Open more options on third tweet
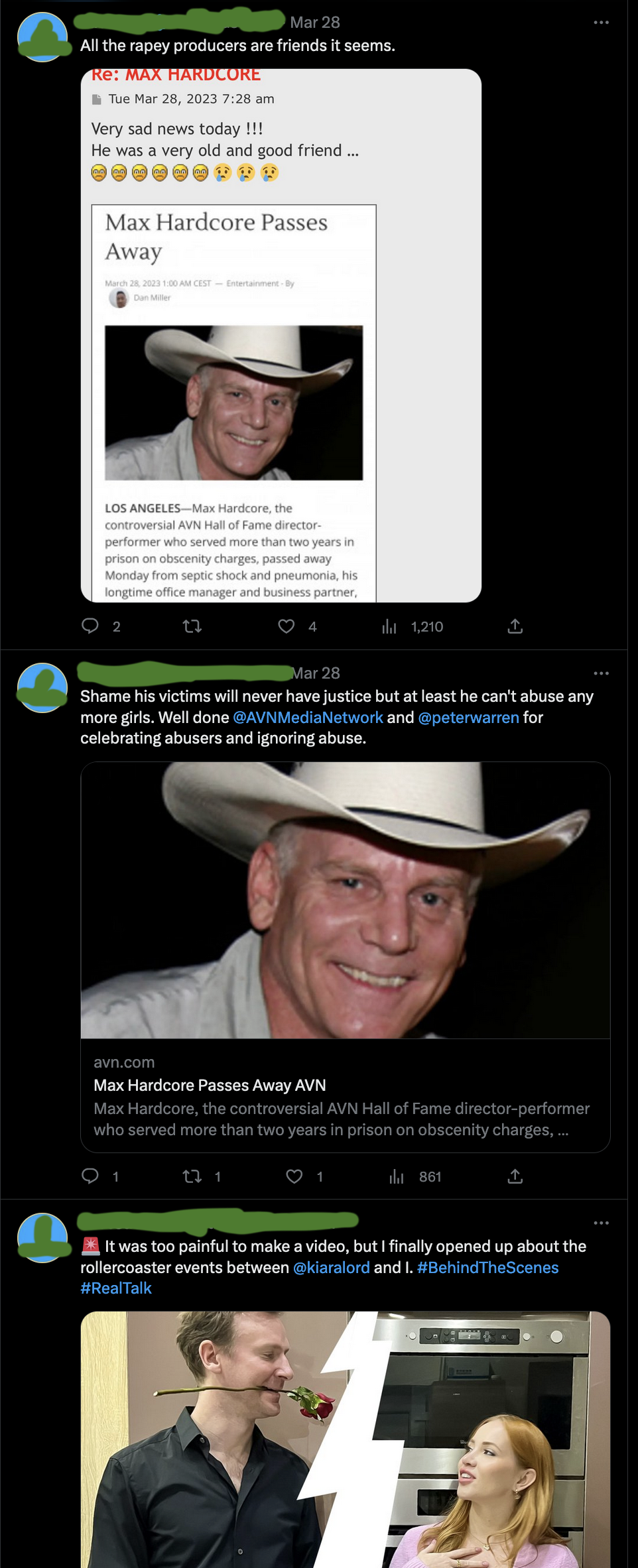The width and height of the screenshot is (638, 1568). click(601, 1223)
